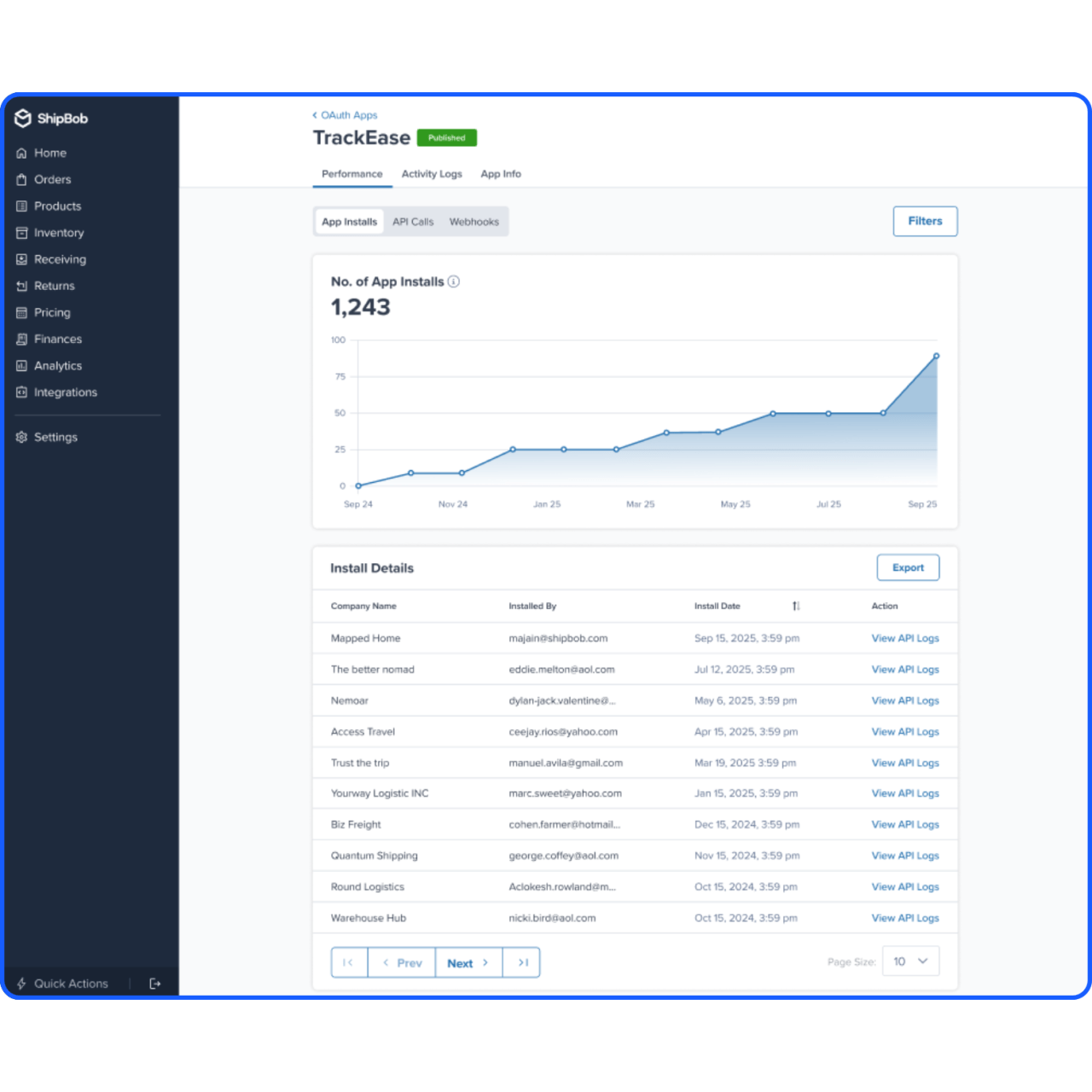Image resolution: width=1092 pixels, height=1092 pixels.
Task: View API Logs for Yourway Logistic INC
Action: click(x=905, y=793)
